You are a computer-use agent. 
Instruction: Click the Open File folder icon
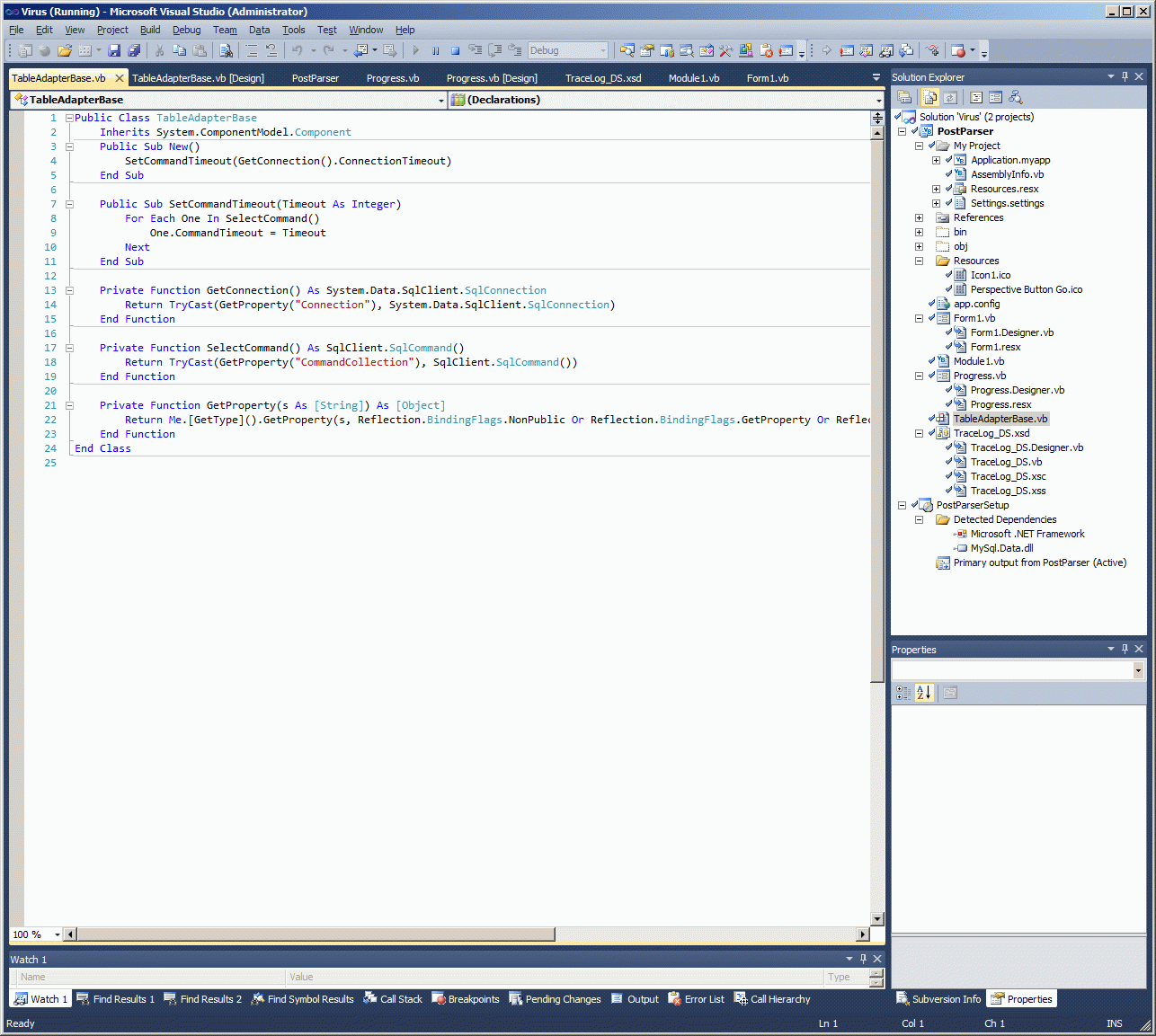tap(64, 51)
